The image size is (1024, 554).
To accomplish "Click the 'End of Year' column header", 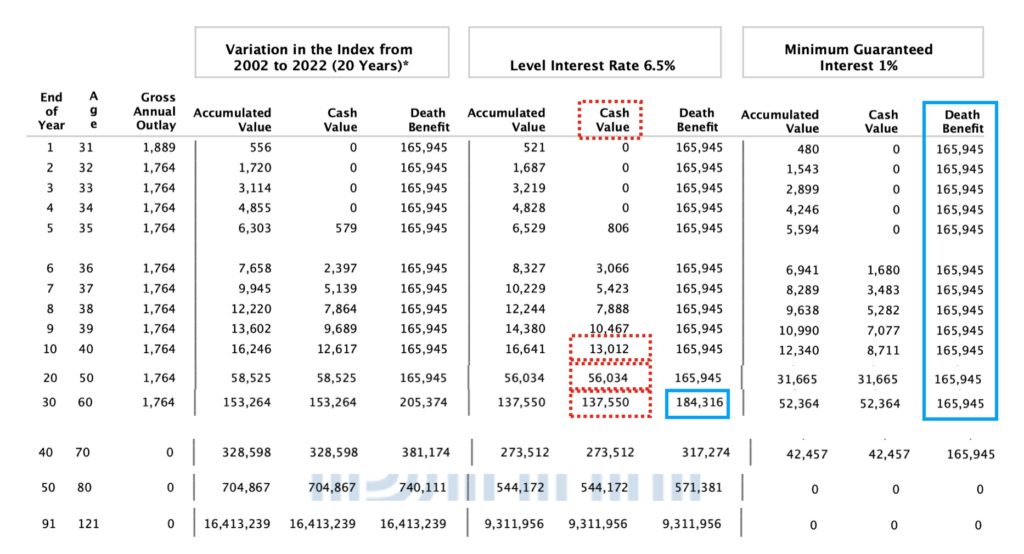I will tap(51, 111).
